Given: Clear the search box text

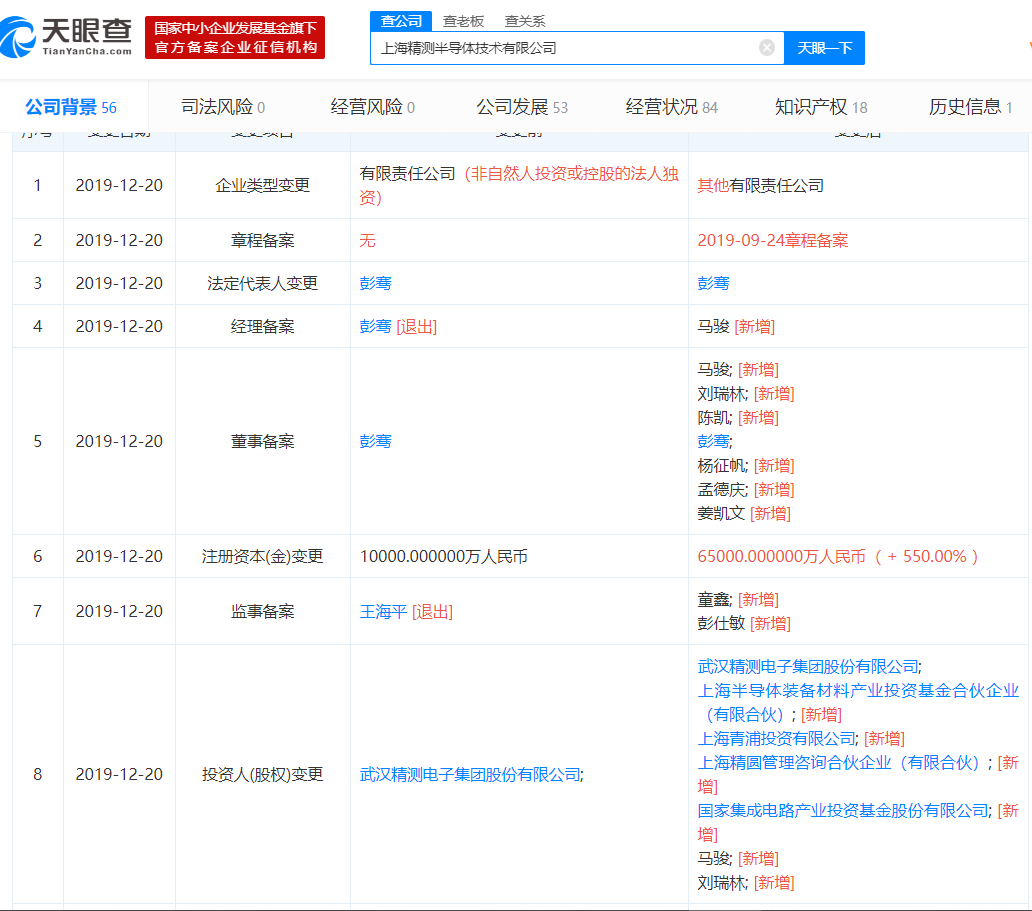Looking at the screenshot, I should pos(767,48).
